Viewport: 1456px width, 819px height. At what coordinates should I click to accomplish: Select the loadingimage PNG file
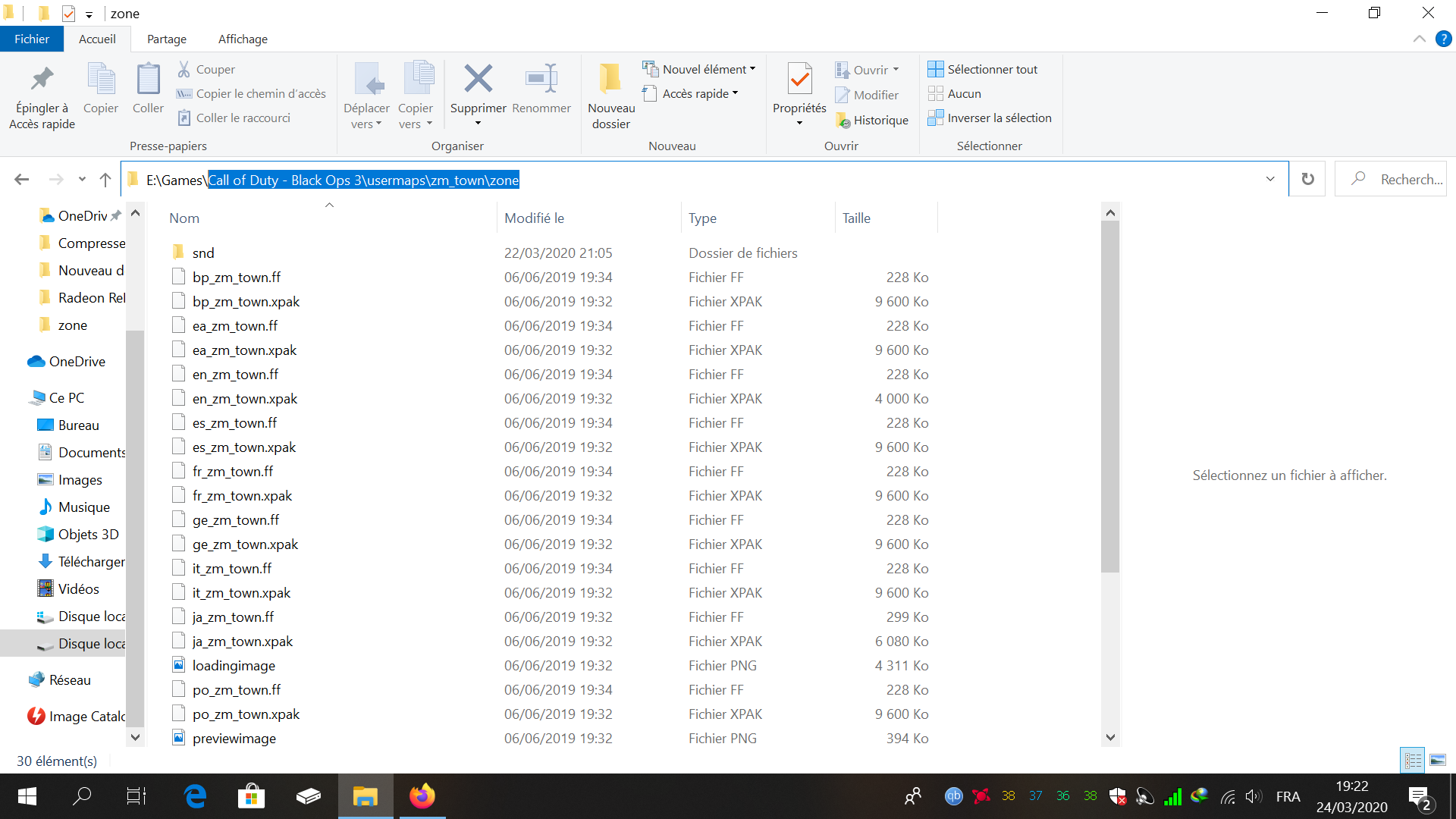click(234, 665)
